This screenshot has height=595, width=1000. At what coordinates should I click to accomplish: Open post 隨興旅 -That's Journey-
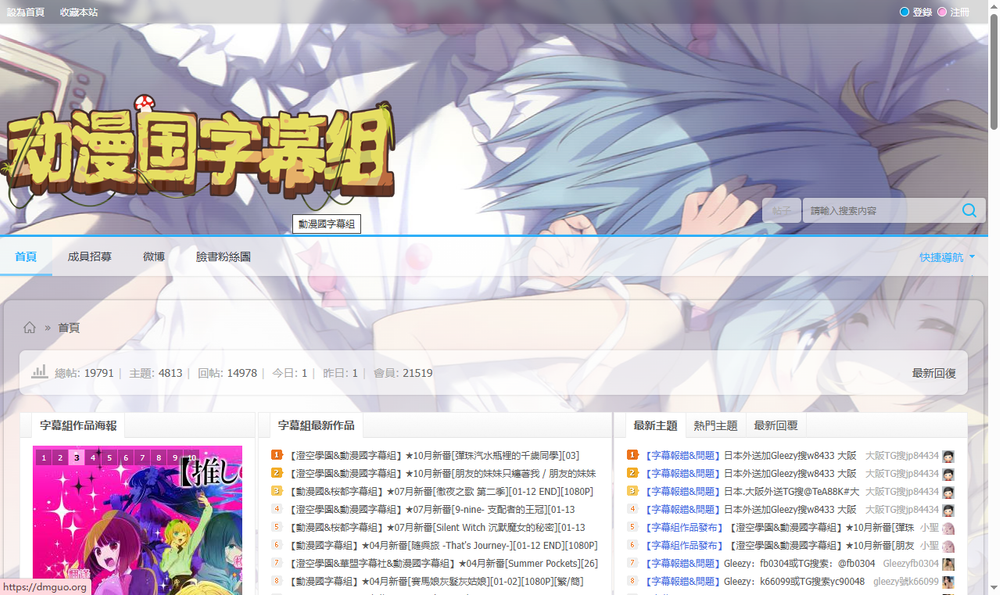[x=443, y=546]
